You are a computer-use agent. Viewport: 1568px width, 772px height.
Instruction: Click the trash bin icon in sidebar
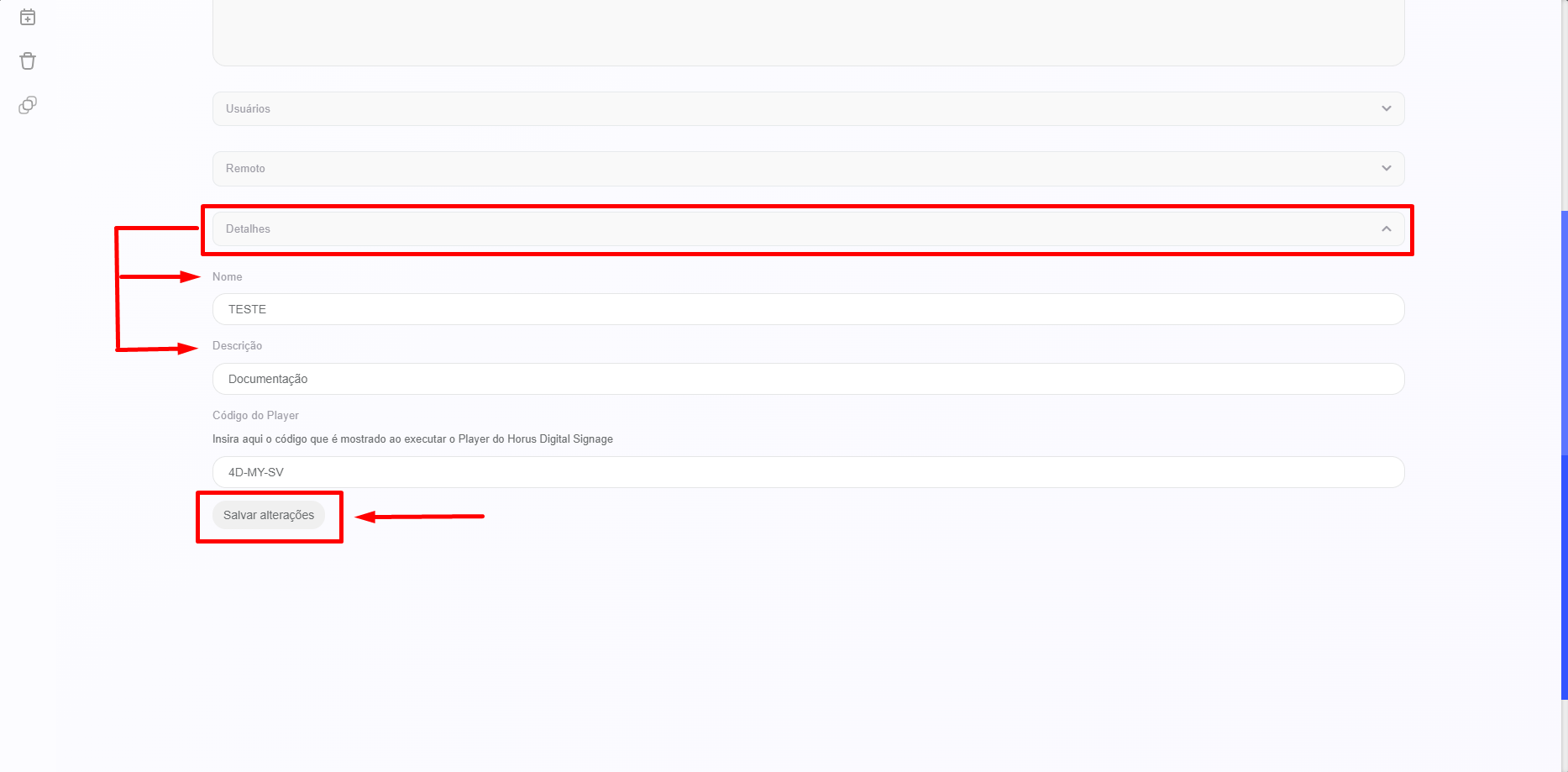28,61
